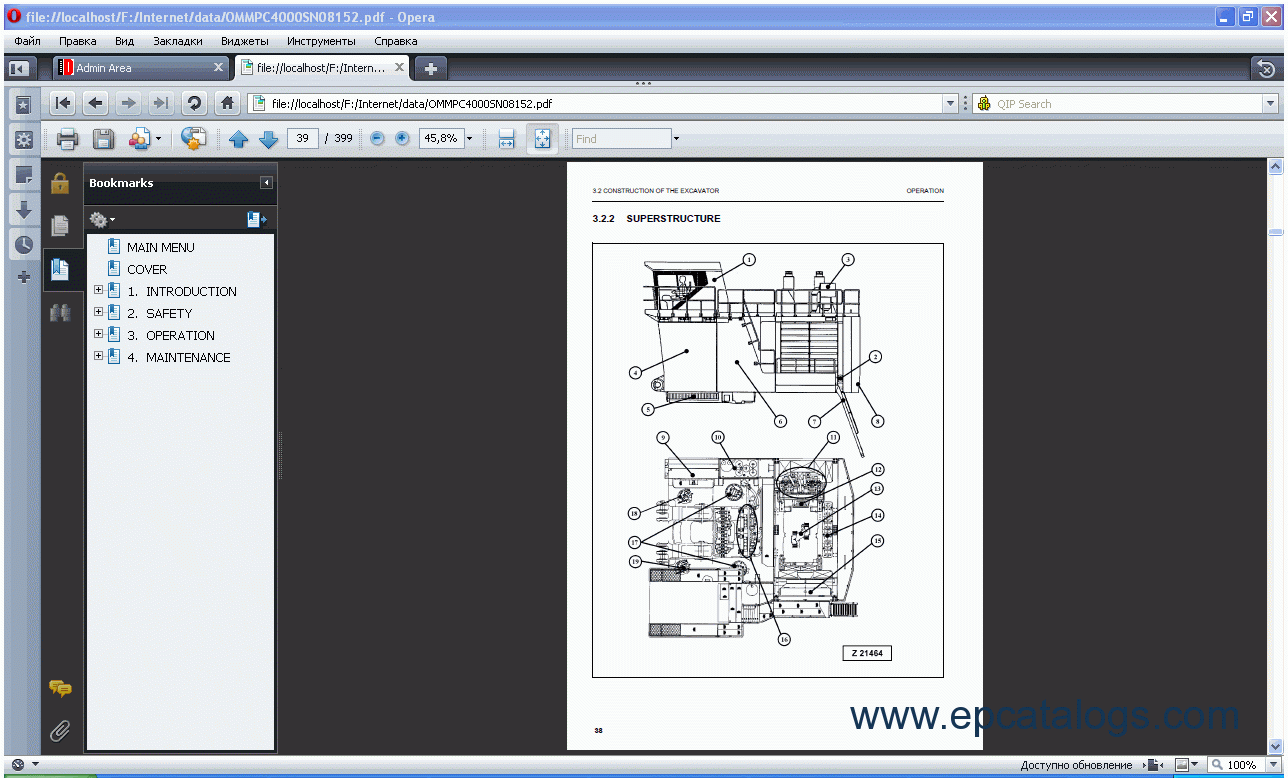Open closed tabs trash can
Viewport: 1288px width, 778px height.
click(x=1266, y=68)
